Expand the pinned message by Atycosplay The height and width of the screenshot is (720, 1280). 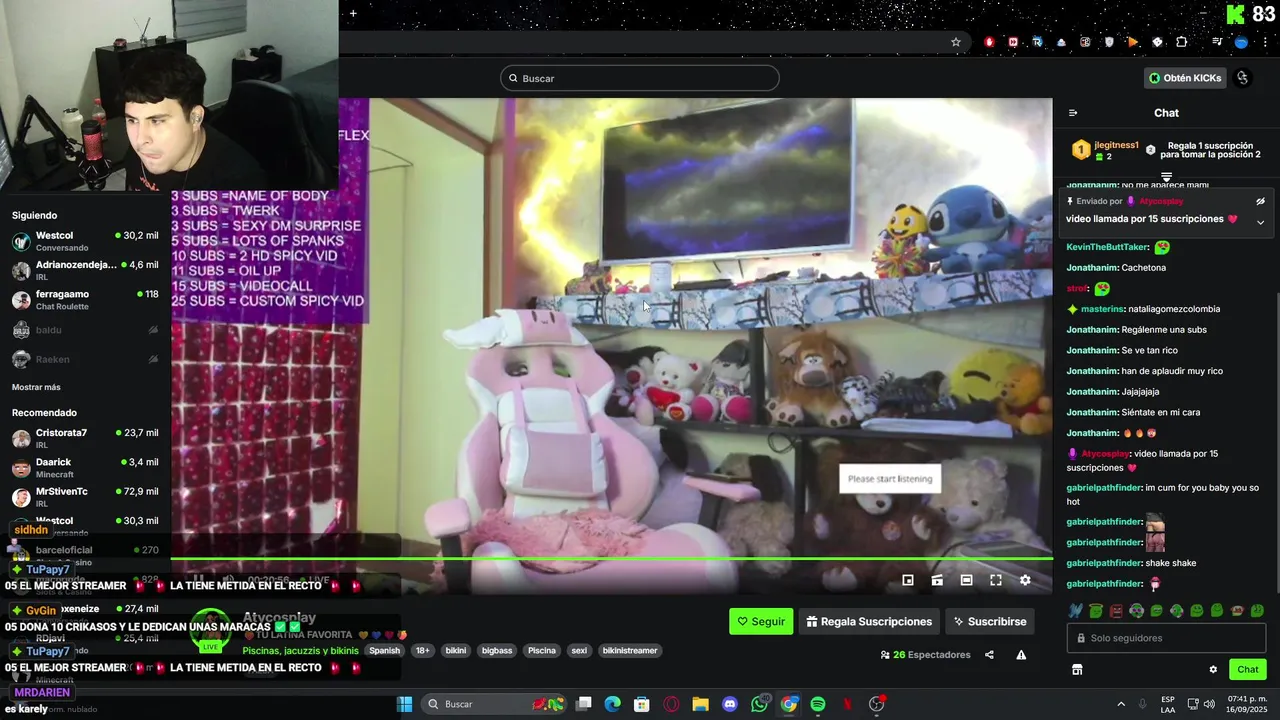(1260, 222)
